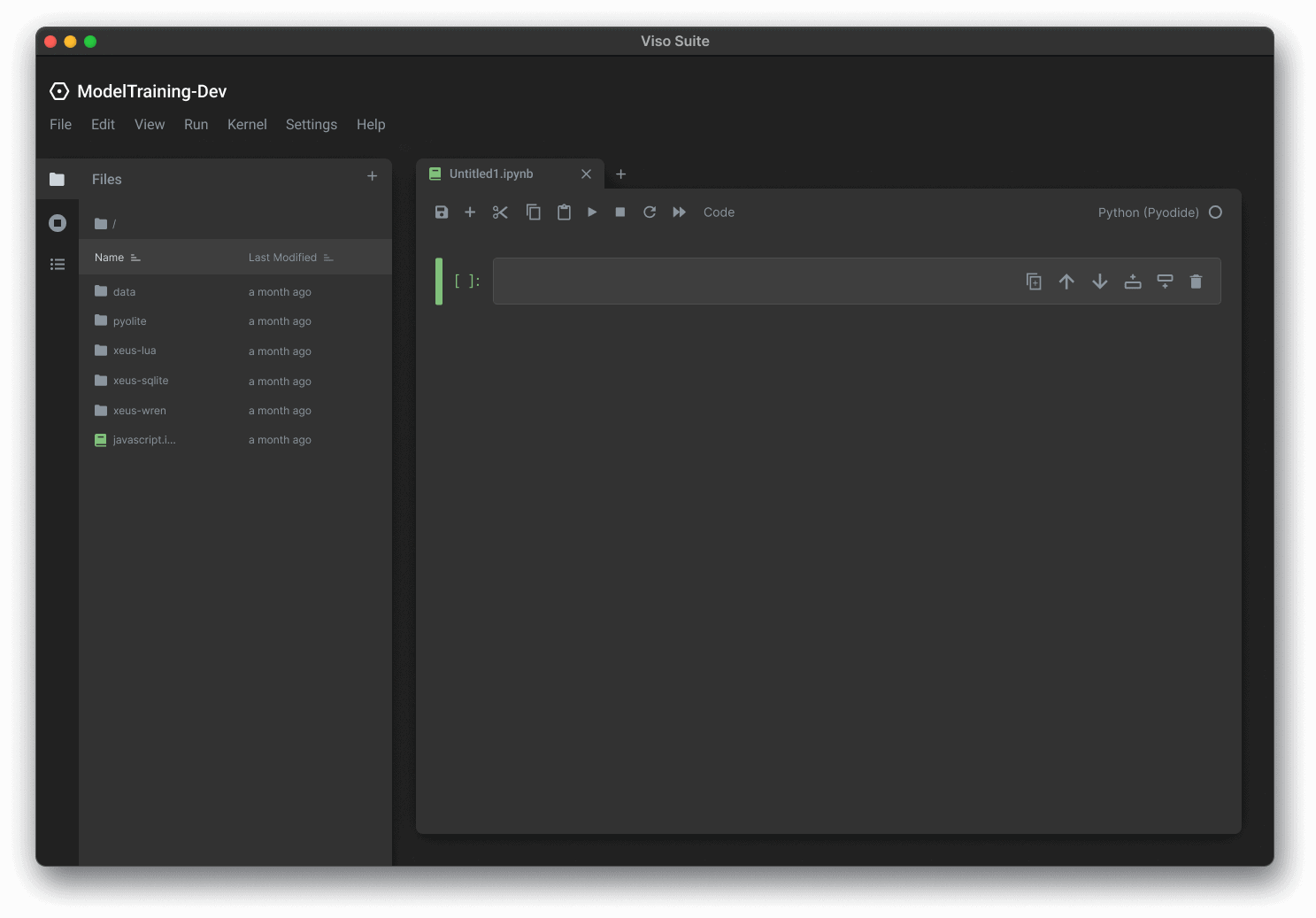
Task: Toggle the file browser sidebar icon
Action: pos(58,180)
